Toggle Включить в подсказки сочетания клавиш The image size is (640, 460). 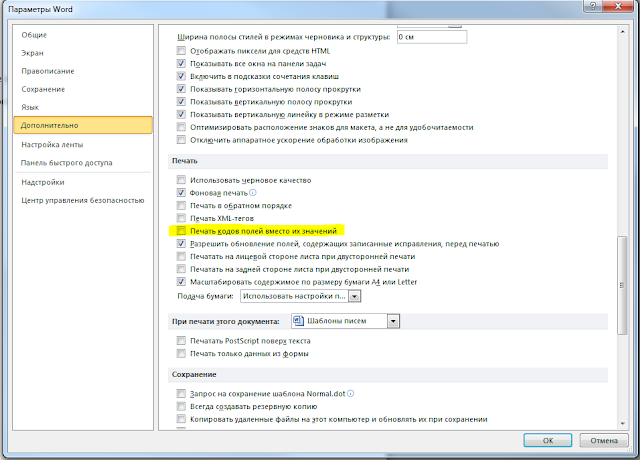[x=181, y=76]
